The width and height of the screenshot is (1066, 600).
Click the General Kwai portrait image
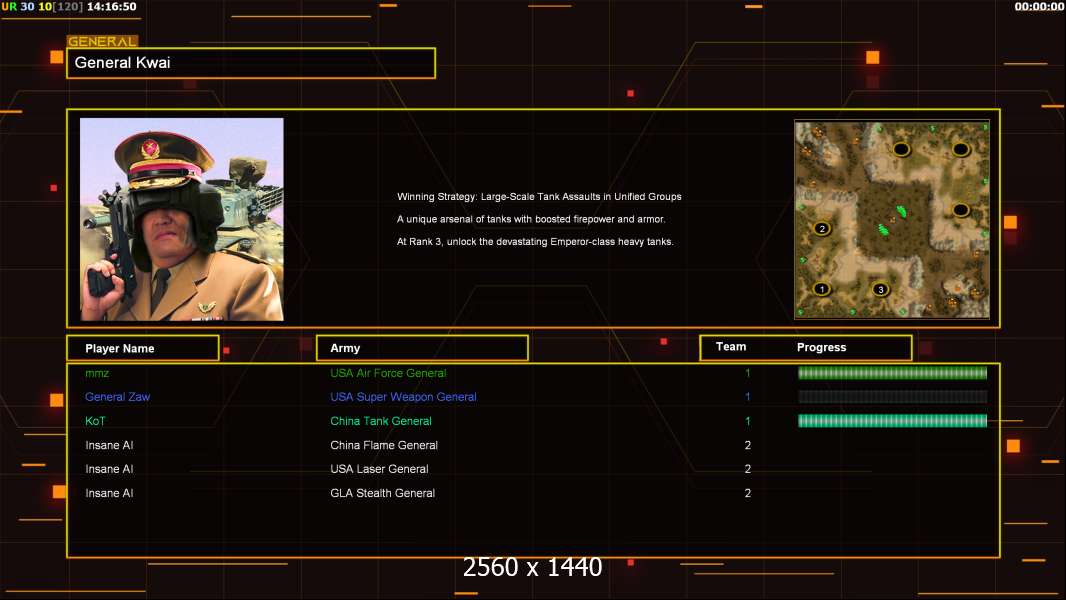182,219
